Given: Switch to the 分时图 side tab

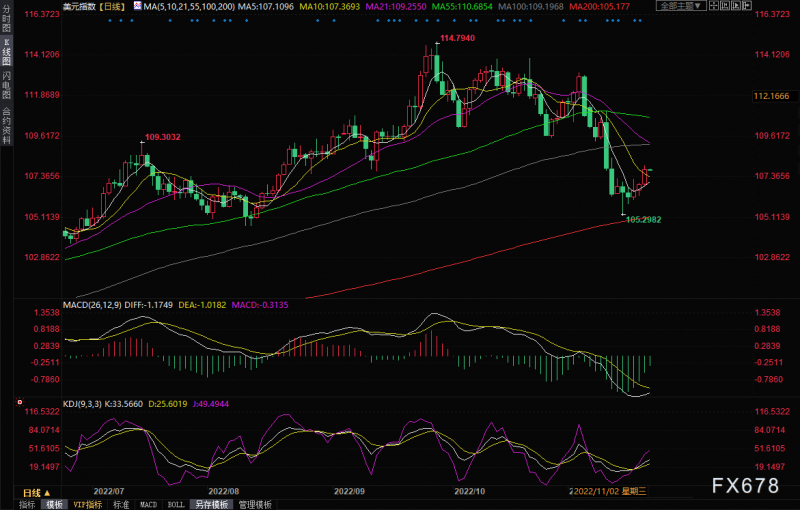Looking at the screenshot, I should (6, 19).
